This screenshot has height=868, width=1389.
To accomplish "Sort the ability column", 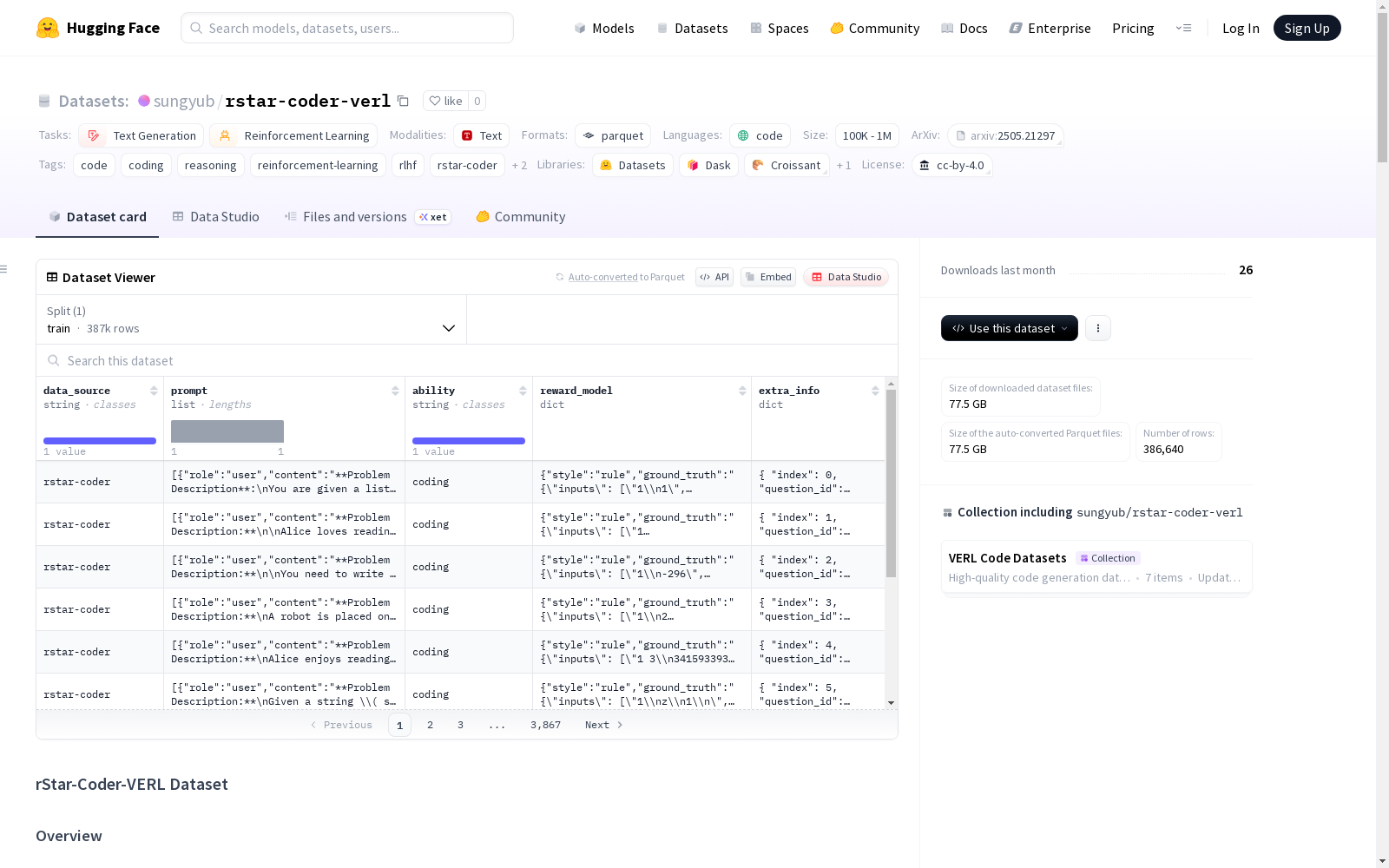I will tap(523, 391).
